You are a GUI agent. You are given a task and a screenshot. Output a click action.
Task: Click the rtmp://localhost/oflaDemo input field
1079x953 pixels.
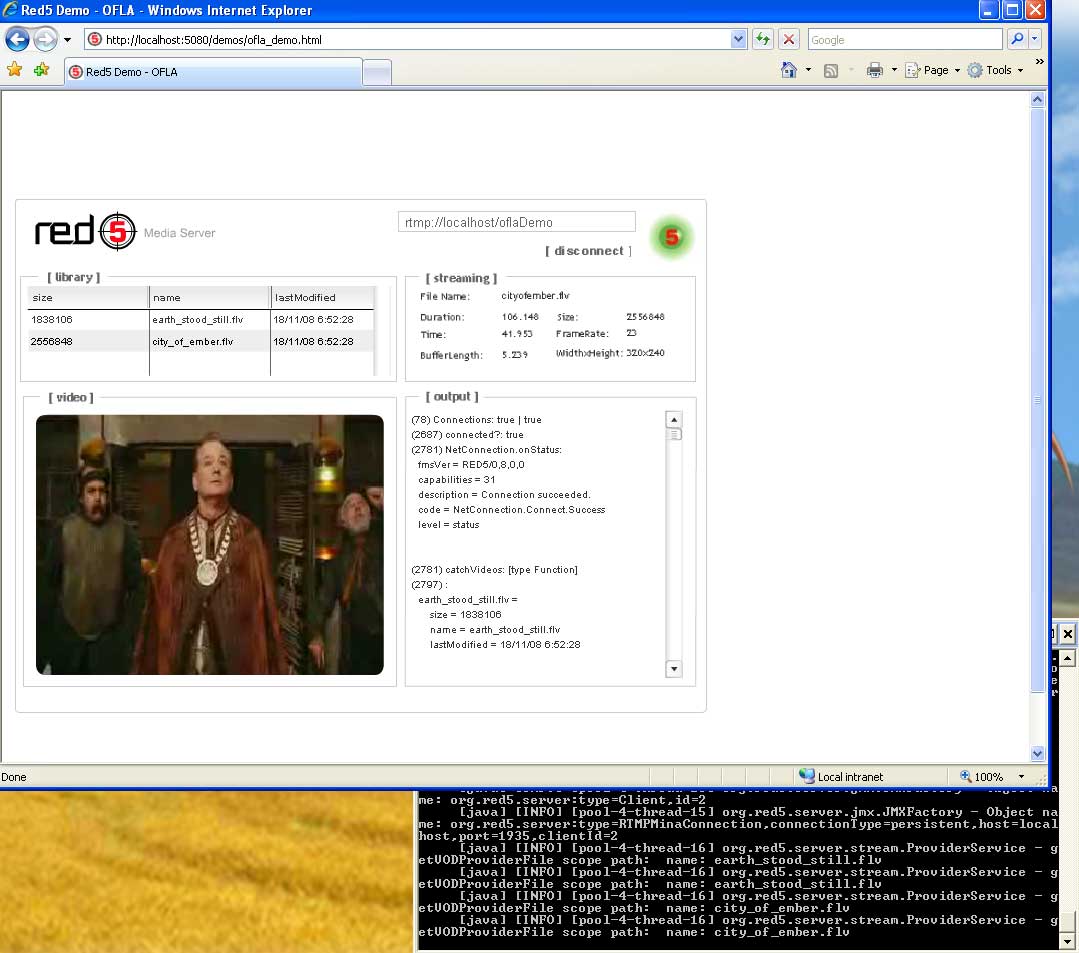point(516,222)
